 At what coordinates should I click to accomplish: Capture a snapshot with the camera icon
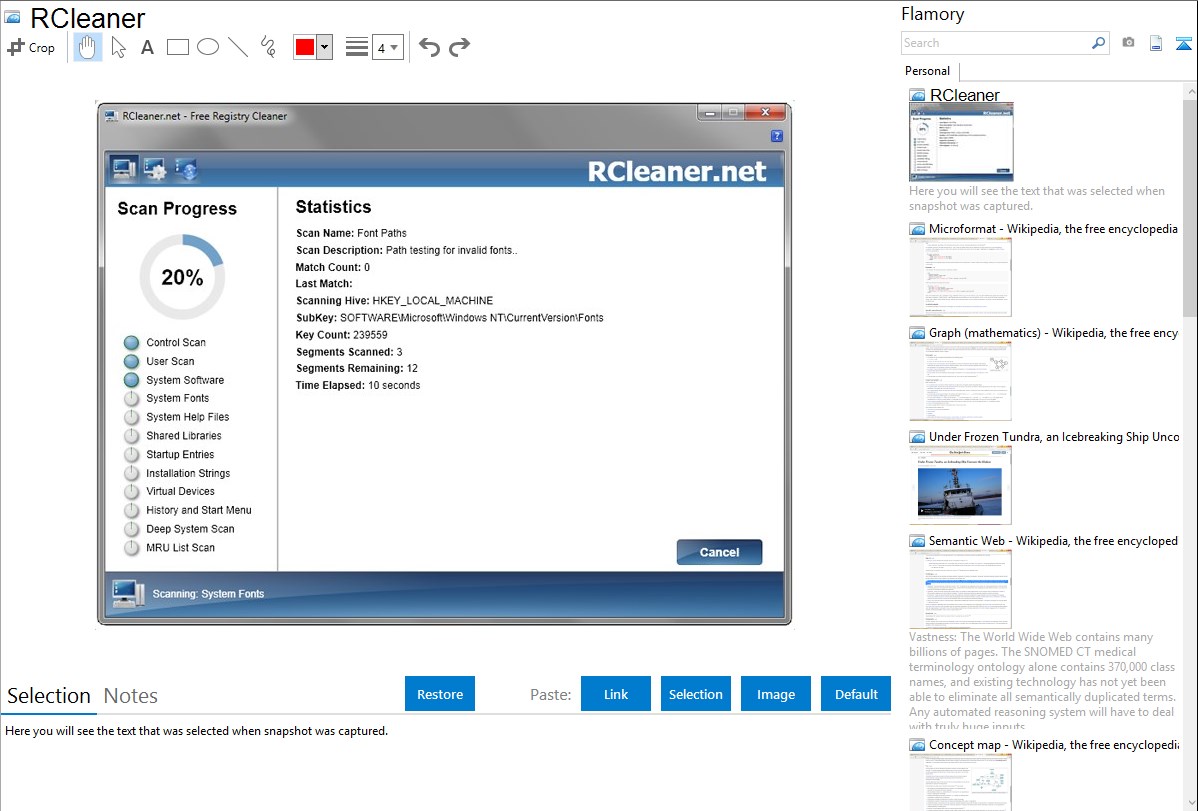coord(1128,43)
